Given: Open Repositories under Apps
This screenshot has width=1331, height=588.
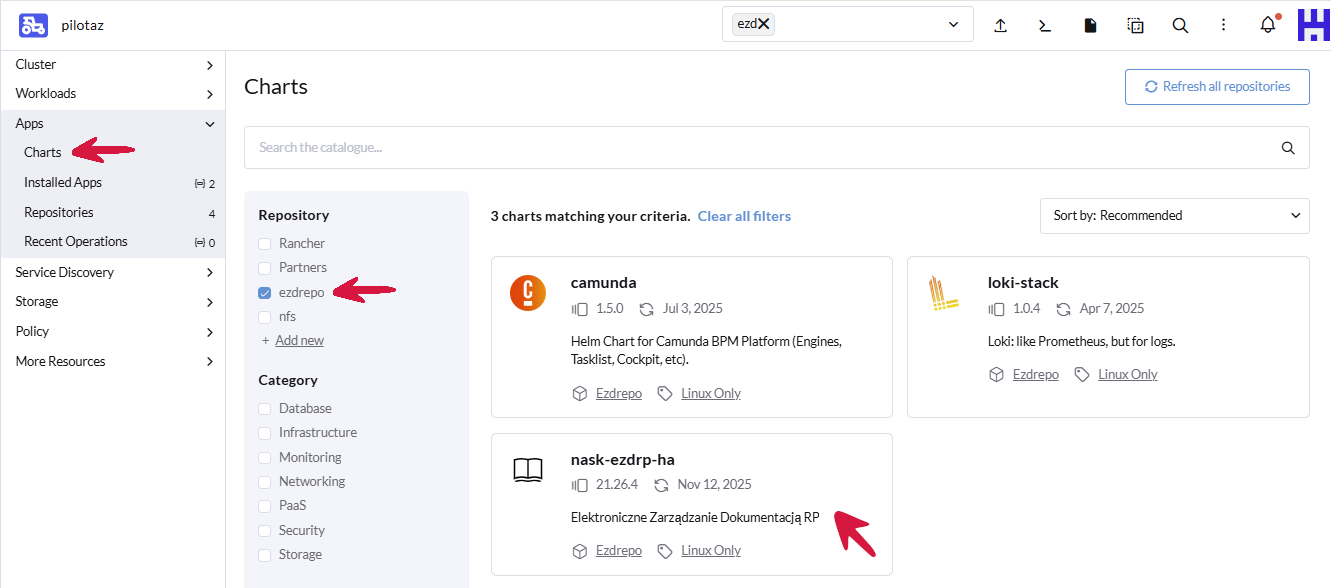Looking at the screenshot, I should 59,213.
